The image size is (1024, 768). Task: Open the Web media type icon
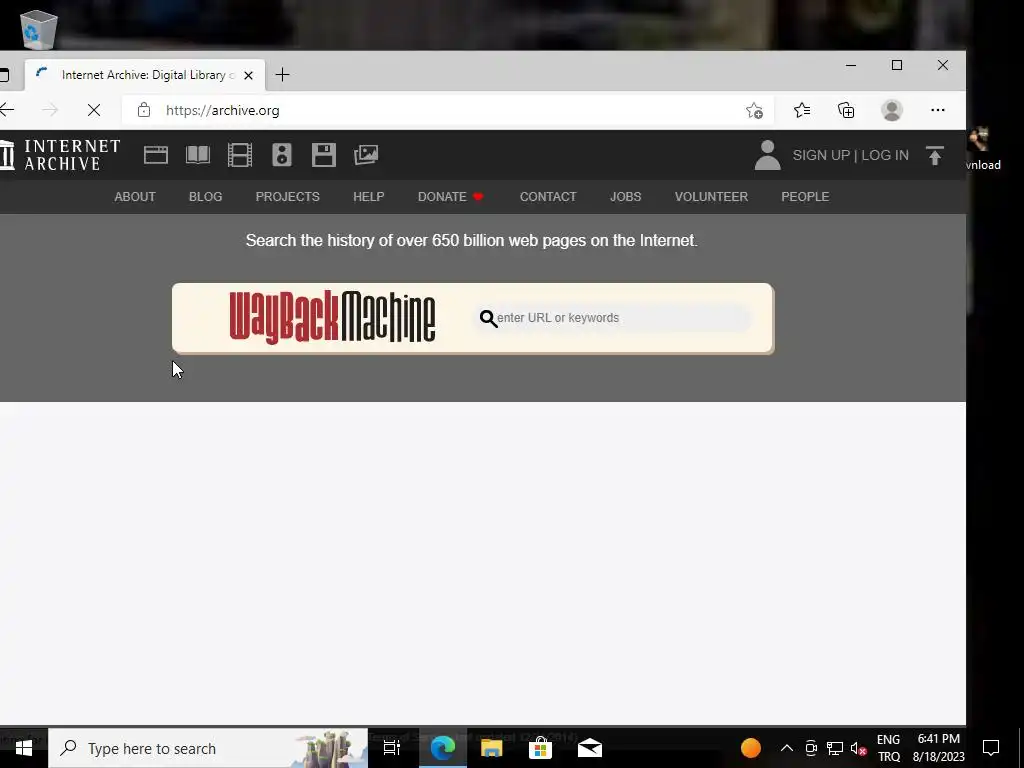point(155,155)
